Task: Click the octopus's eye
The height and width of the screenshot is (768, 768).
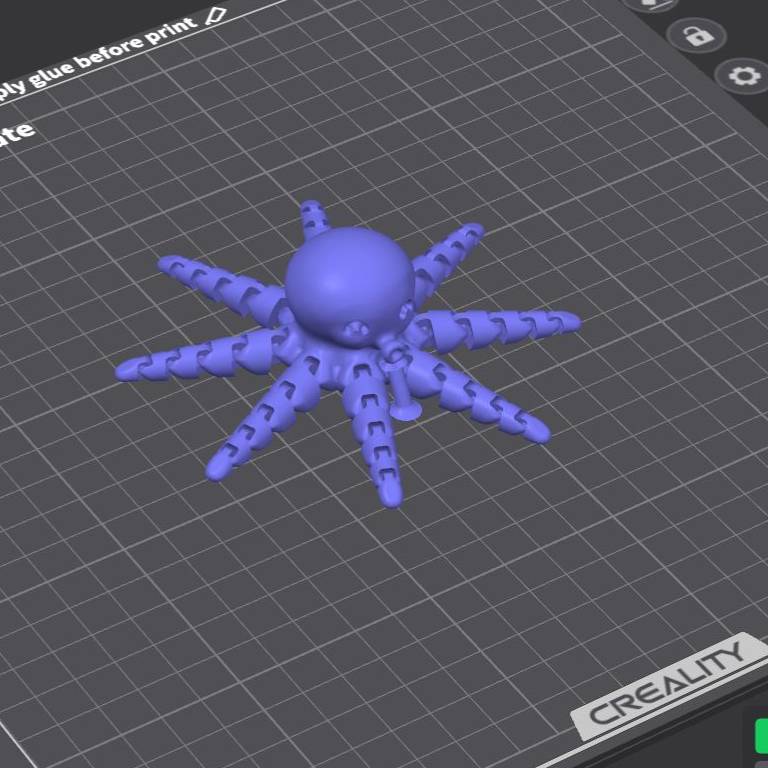Action: pos(353,331)
